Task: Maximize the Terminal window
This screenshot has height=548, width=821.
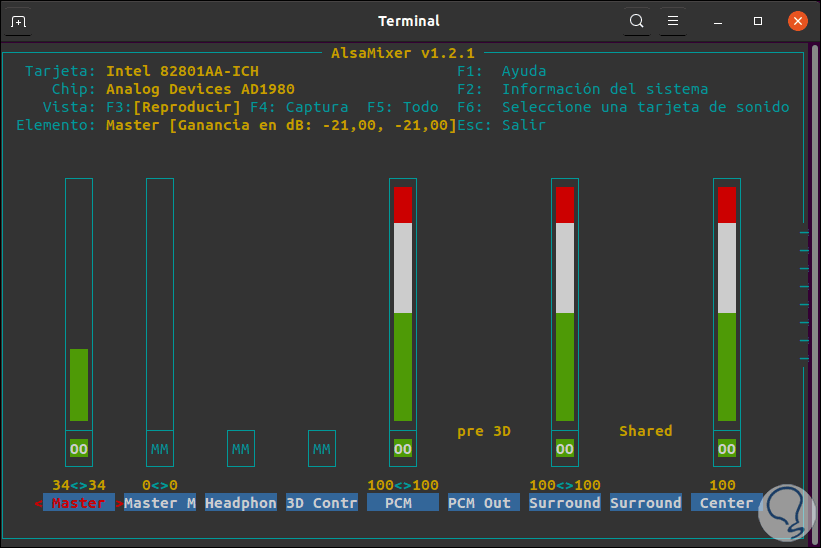Action: pos(758,21)
